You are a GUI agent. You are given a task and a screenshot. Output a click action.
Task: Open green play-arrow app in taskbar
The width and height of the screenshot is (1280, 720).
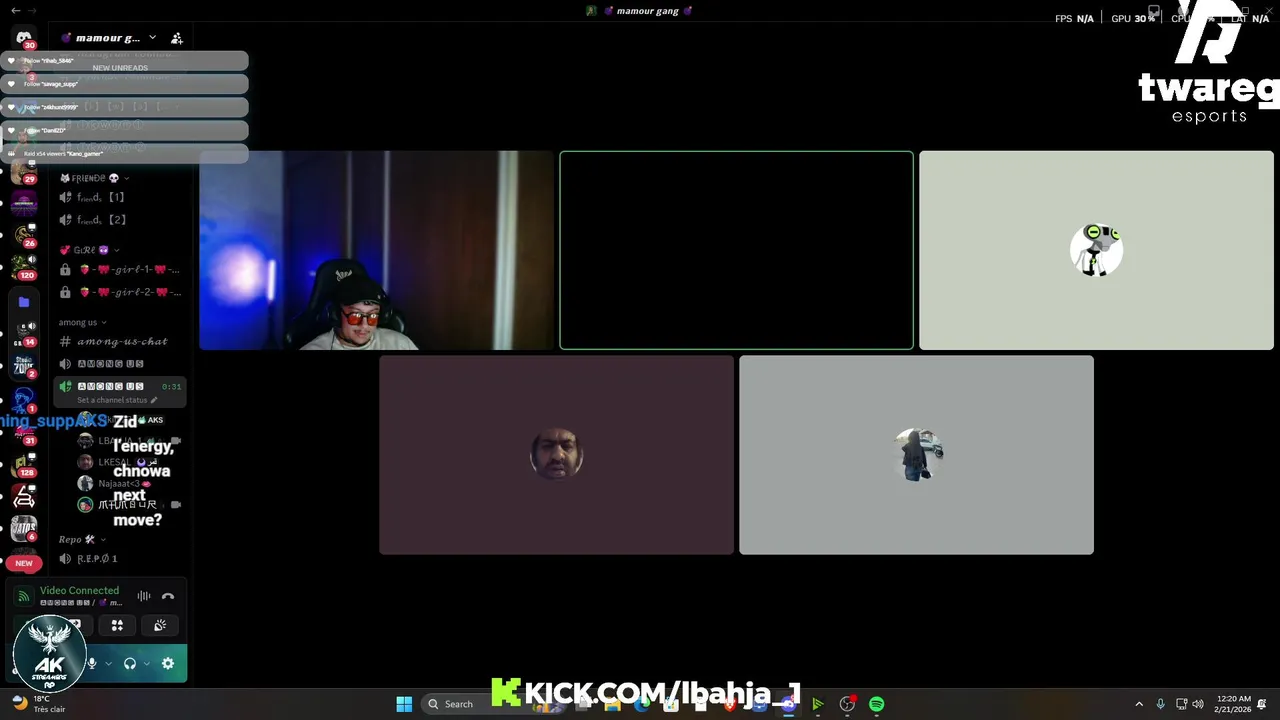pos(817,704)
